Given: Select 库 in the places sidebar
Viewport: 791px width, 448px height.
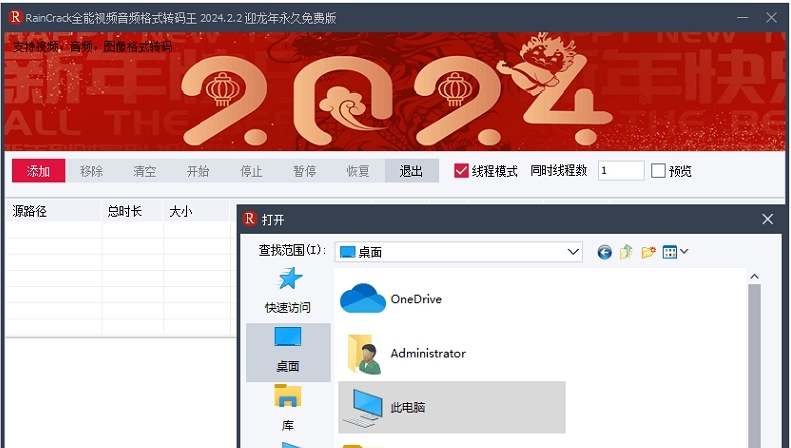Looking at the screenshot, I should [x=288, y=409].
